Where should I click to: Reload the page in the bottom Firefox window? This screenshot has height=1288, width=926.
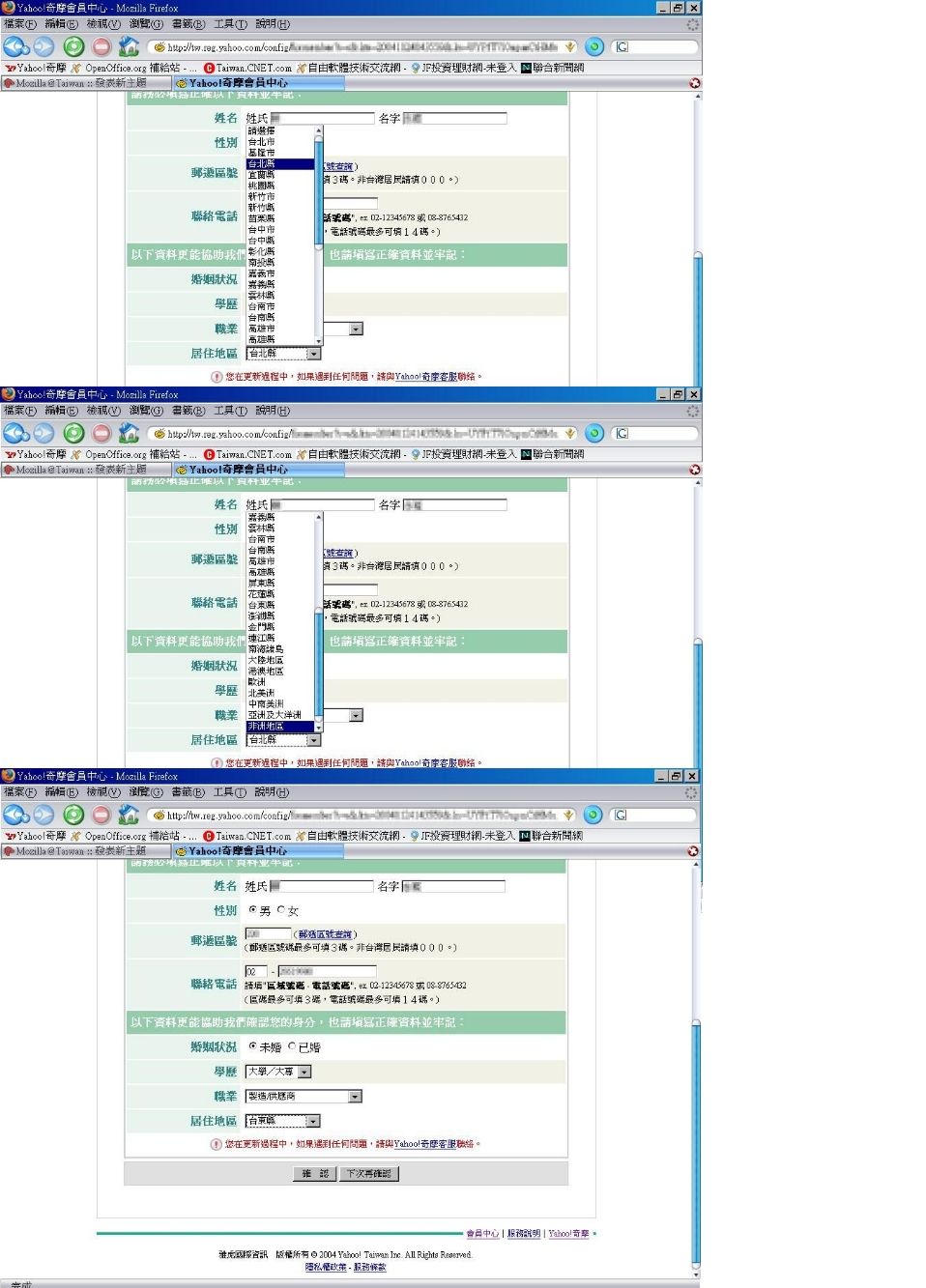pyautogui.click(x=73, y=815)
